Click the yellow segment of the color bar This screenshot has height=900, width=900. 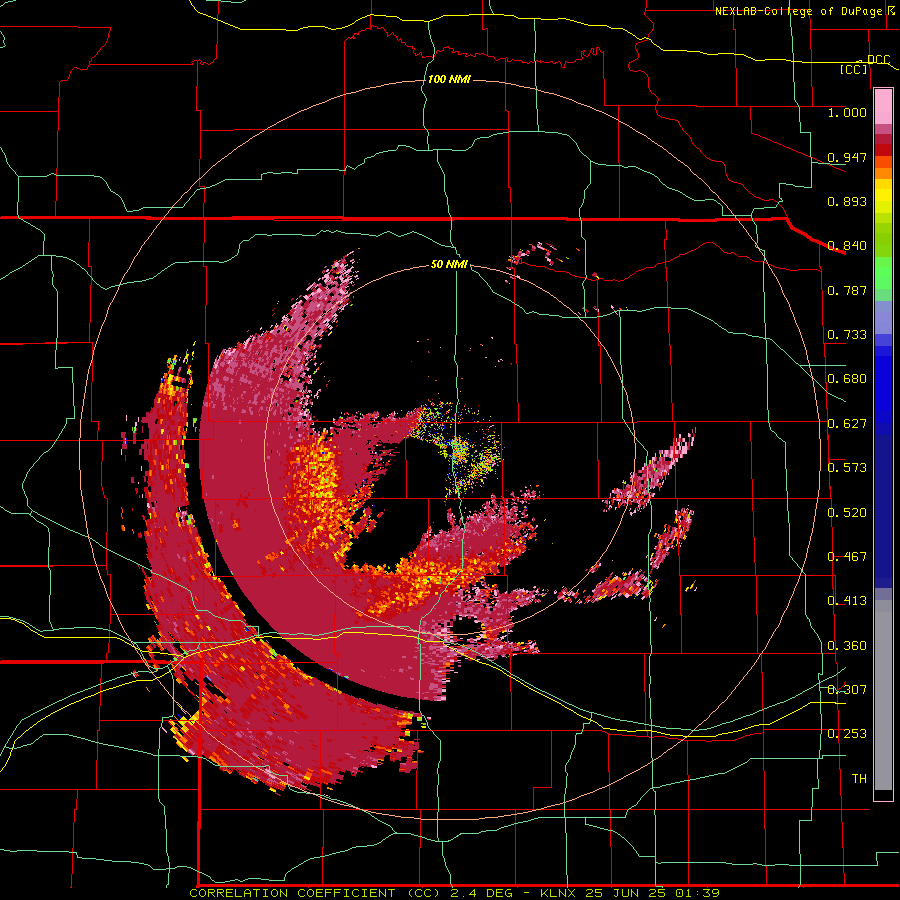tap(883, 196)
